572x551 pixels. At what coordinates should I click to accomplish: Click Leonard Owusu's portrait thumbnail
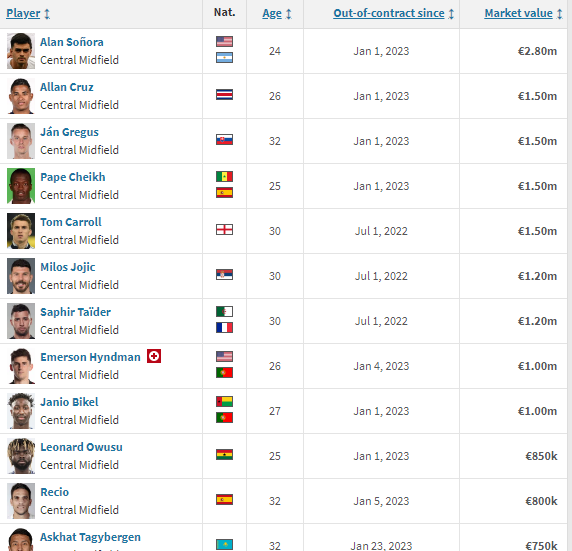point(21,456)
